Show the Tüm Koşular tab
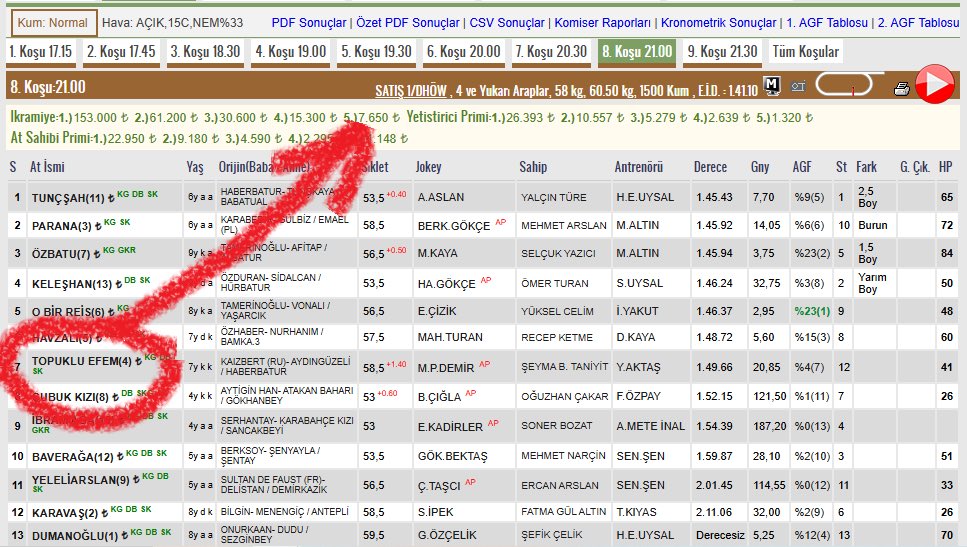Screen dimensions: 967x547 [x=805, y=52]
